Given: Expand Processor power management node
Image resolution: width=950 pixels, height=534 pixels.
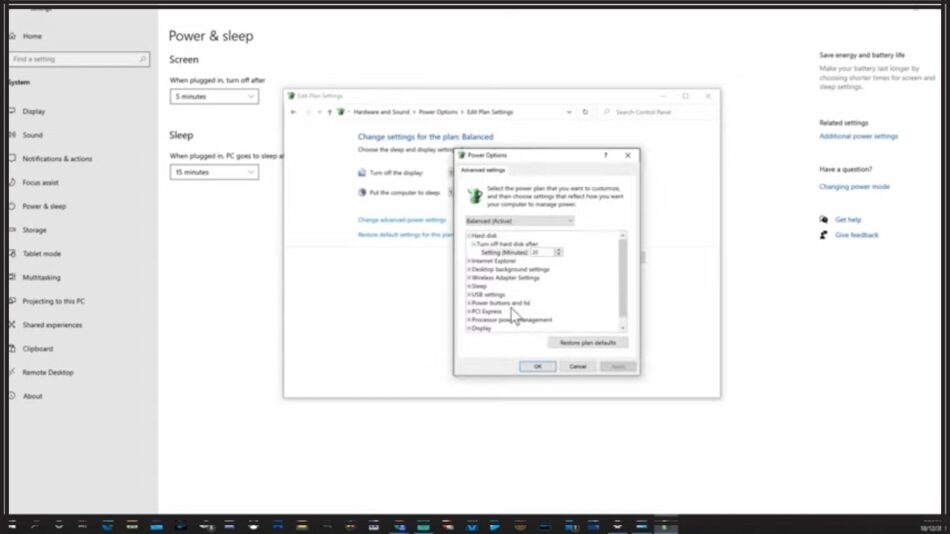Looking at the screenshot, I should tap(469, 320).
